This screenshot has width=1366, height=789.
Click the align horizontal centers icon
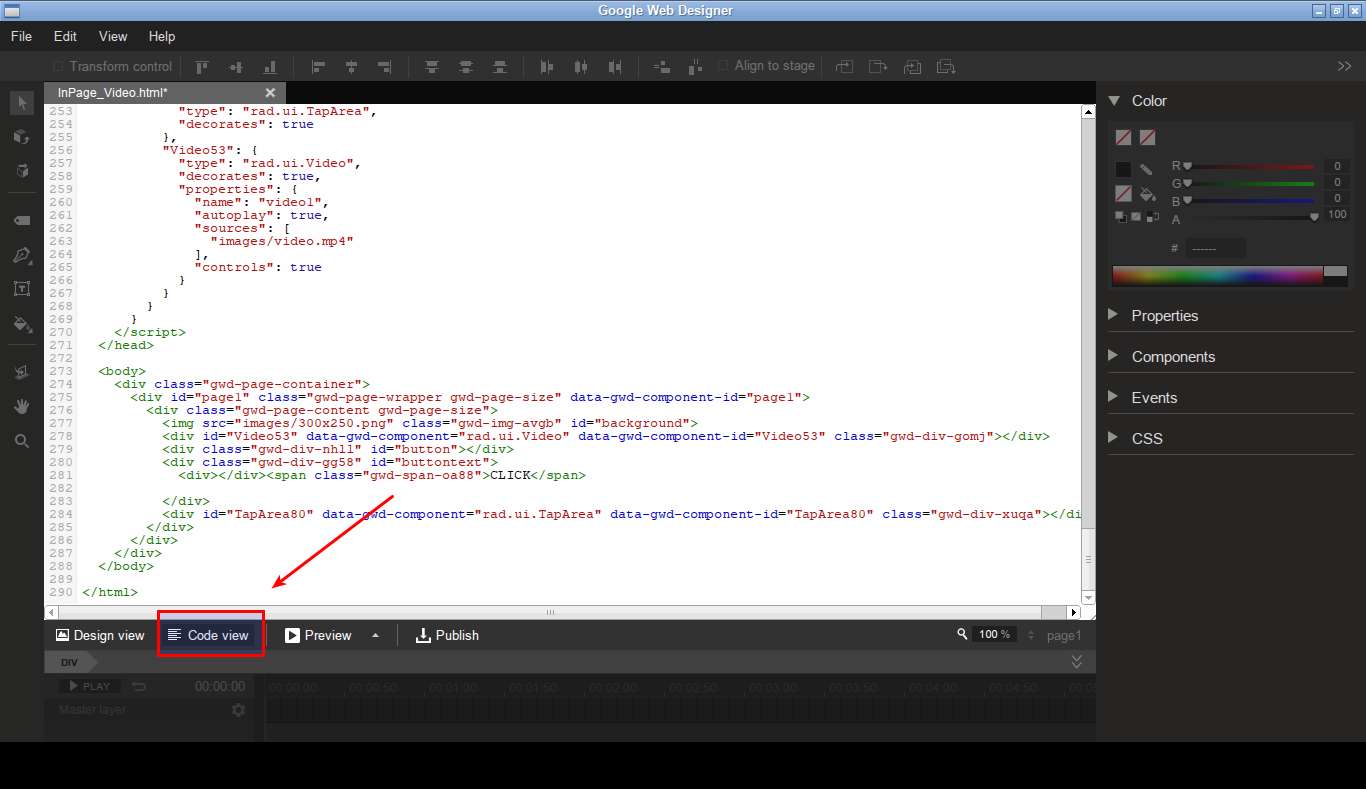[x=351, y=67]
